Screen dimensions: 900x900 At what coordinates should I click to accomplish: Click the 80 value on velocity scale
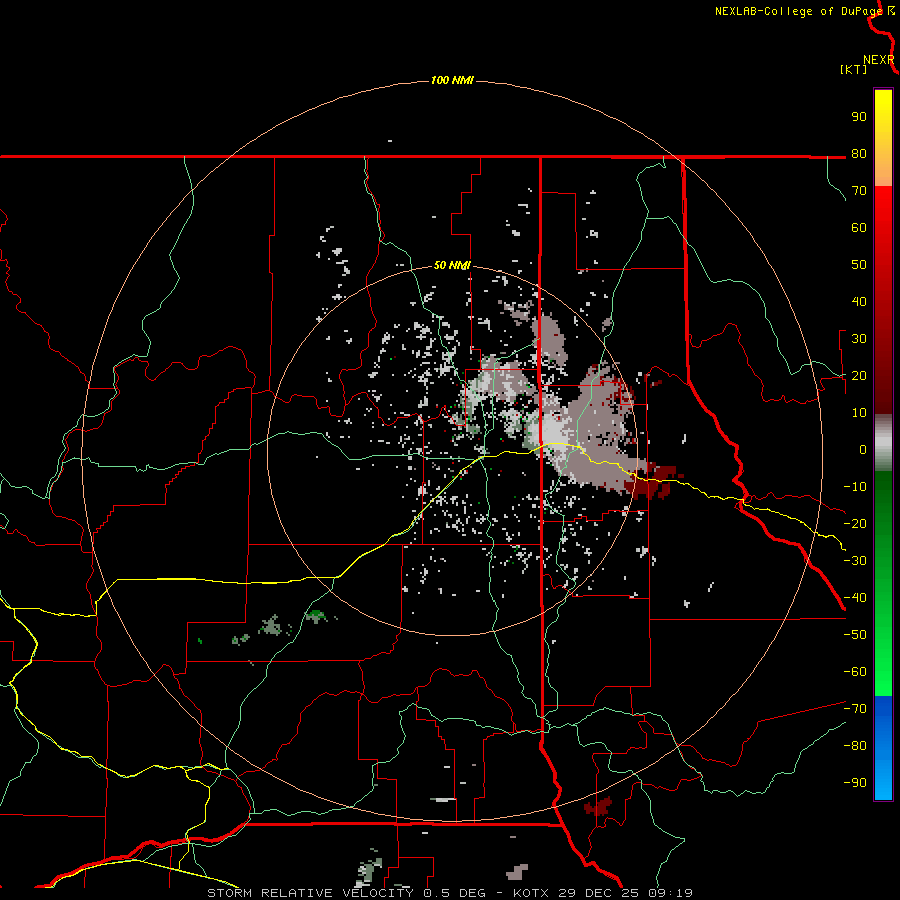(x=859, y=154)
